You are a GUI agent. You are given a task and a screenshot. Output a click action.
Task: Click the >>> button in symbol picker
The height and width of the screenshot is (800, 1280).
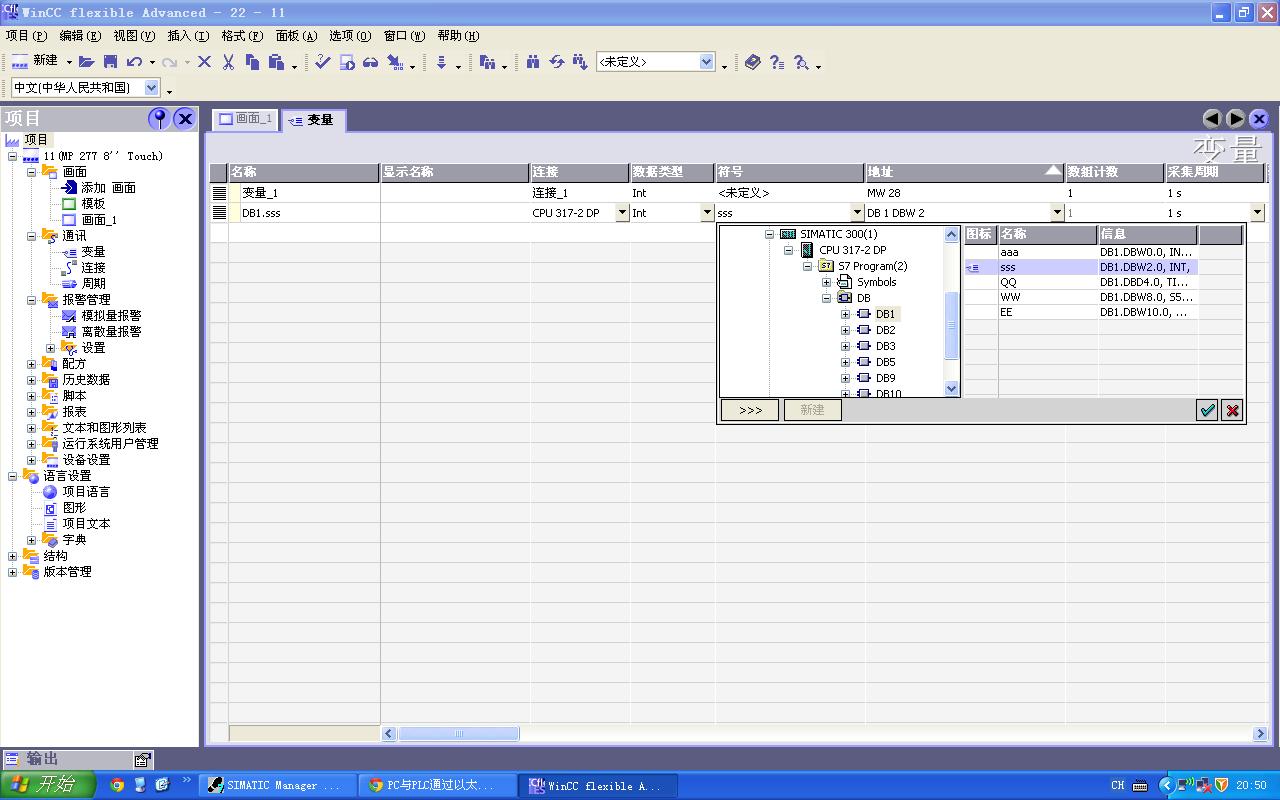pyautogui.click(x=750, y=410)
